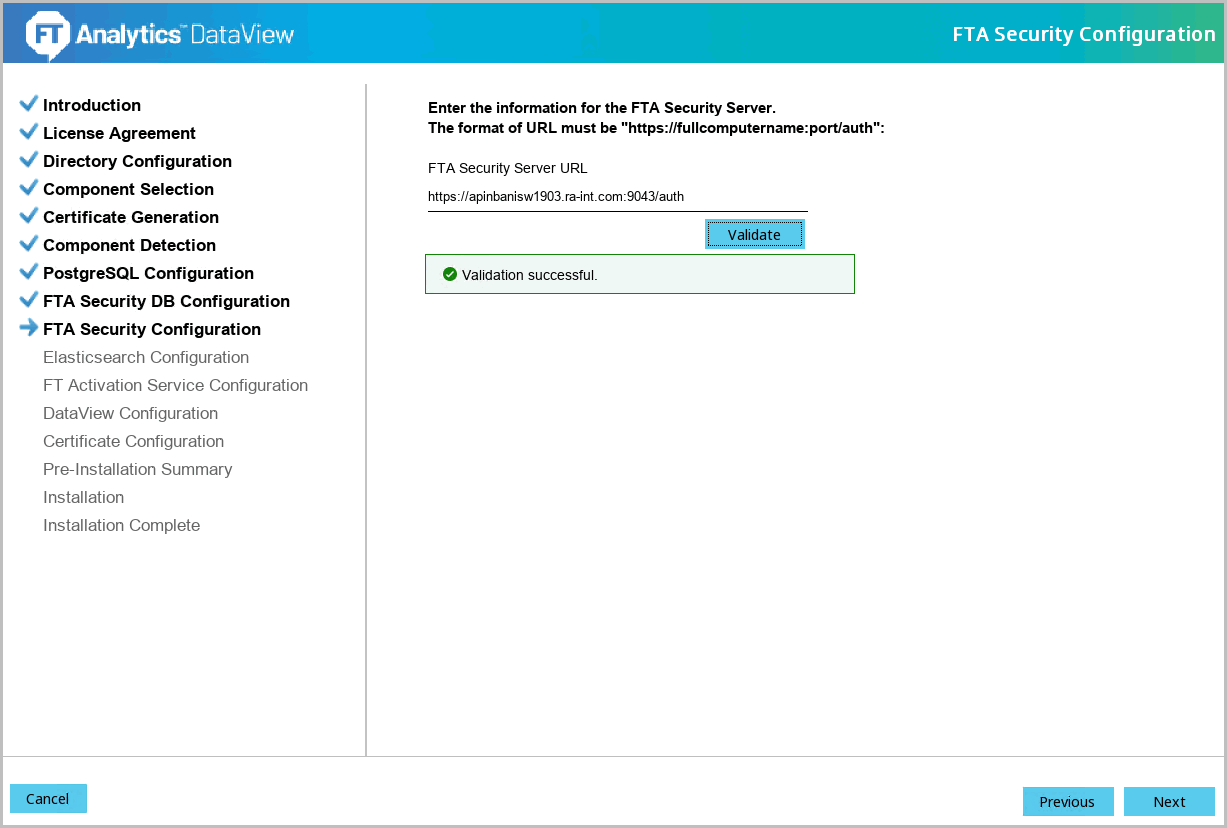Click the blue arrow beside FTA Security Configuration
This screenshot has width=1227, height=828.
29,328
